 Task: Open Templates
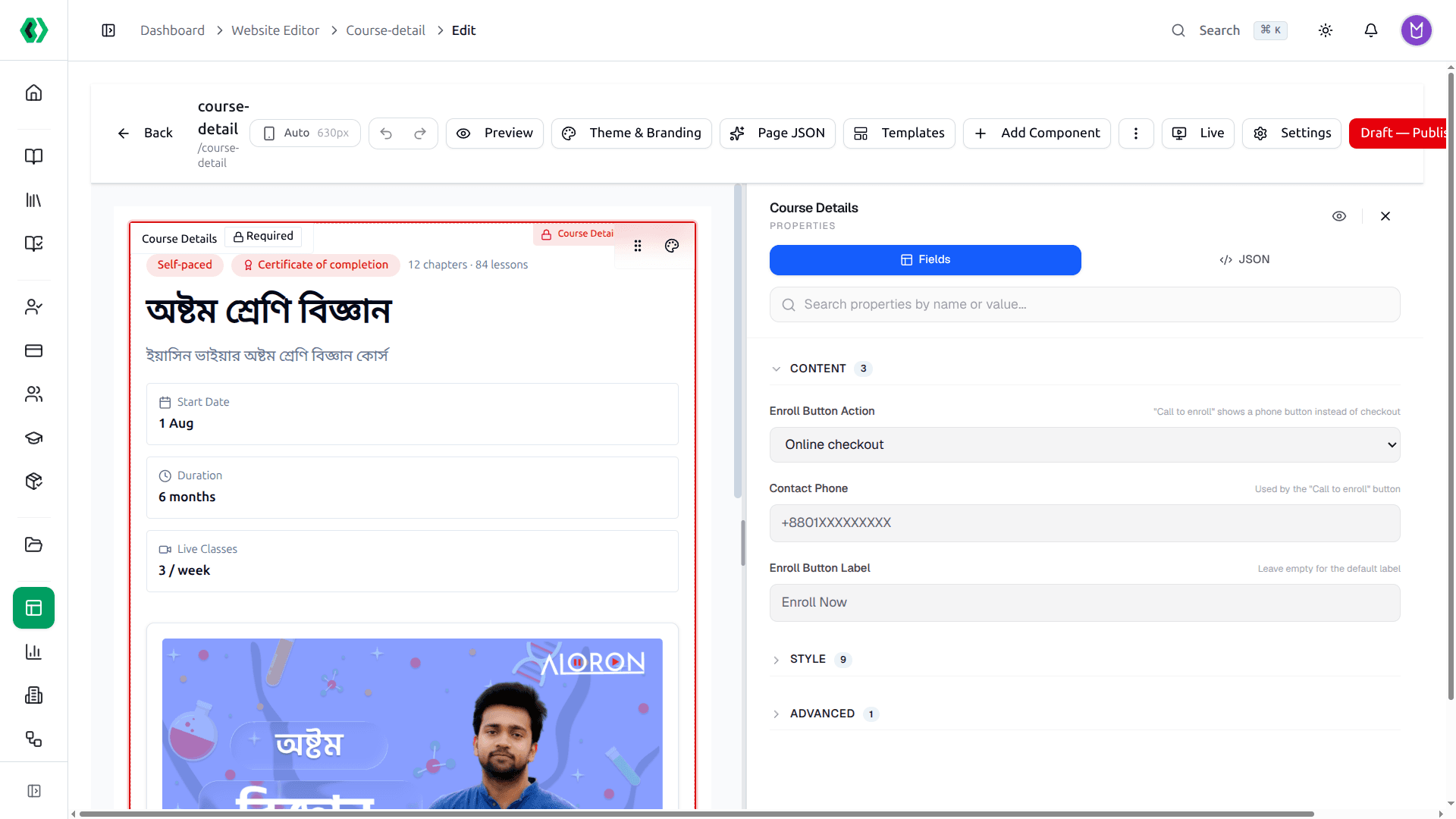tap(899, 133)
